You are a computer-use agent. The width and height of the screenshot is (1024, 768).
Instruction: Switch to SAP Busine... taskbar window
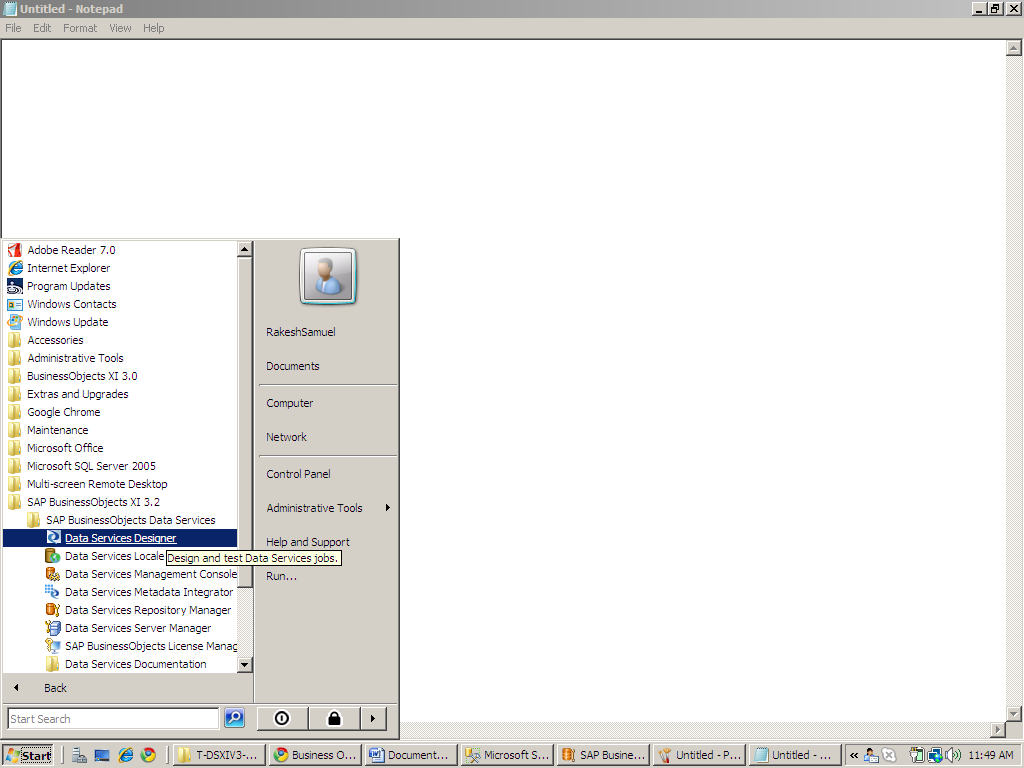click(603, 755)
